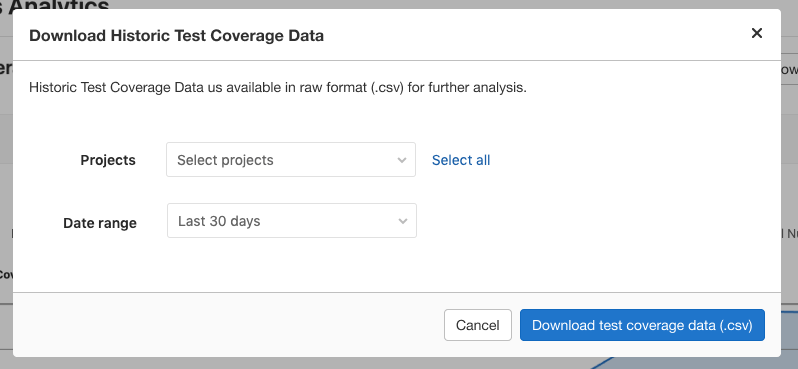798x369 pixels.
Task: Click the Select projects placeholder text
Action: click(x=225, y=160)
